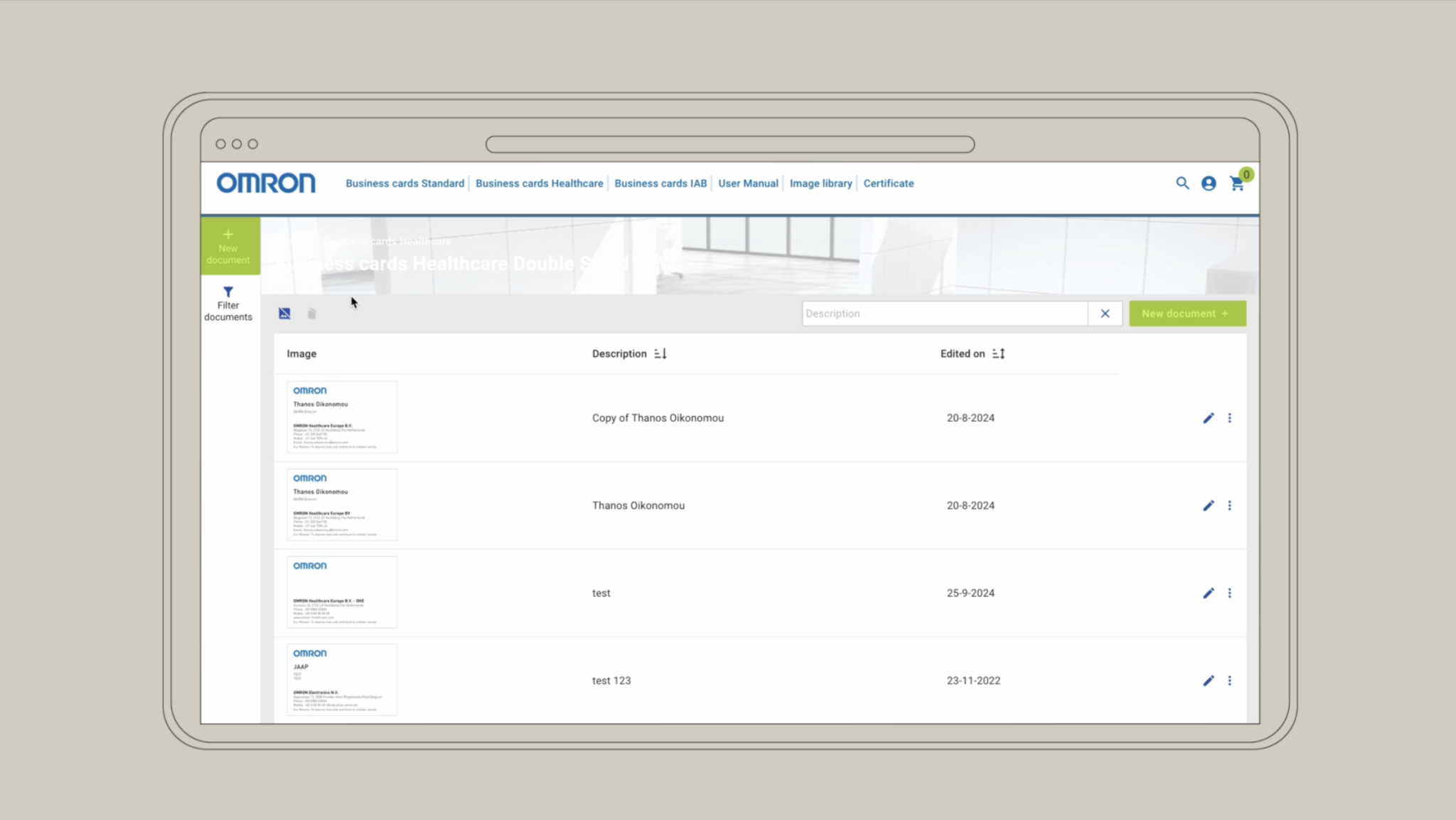Open the user account icon
The image size is (1456, 820).
pyautogui.click(x=1209, y=183)
